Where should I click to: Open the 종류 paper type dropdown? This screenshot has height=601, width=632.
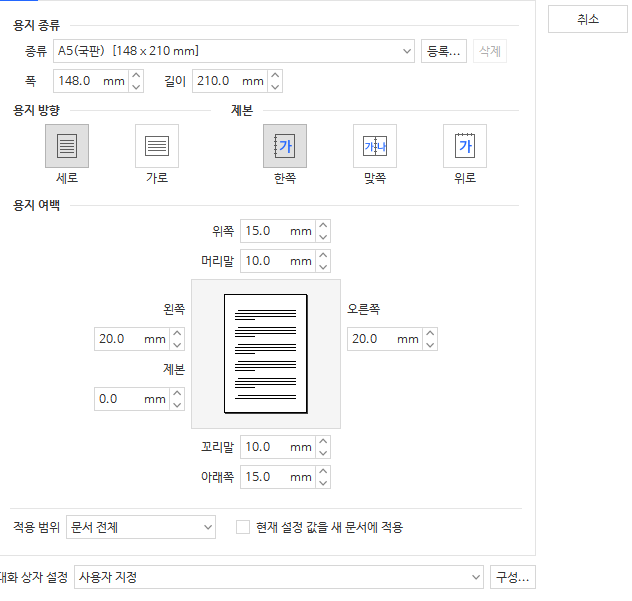[x=234, y=51]
